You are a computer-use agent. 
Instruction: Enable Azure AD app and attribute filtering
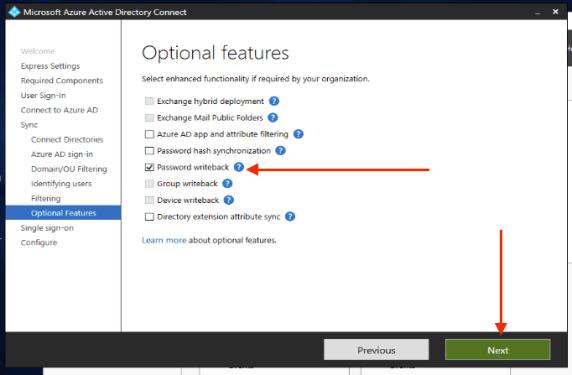coord(149,134)
